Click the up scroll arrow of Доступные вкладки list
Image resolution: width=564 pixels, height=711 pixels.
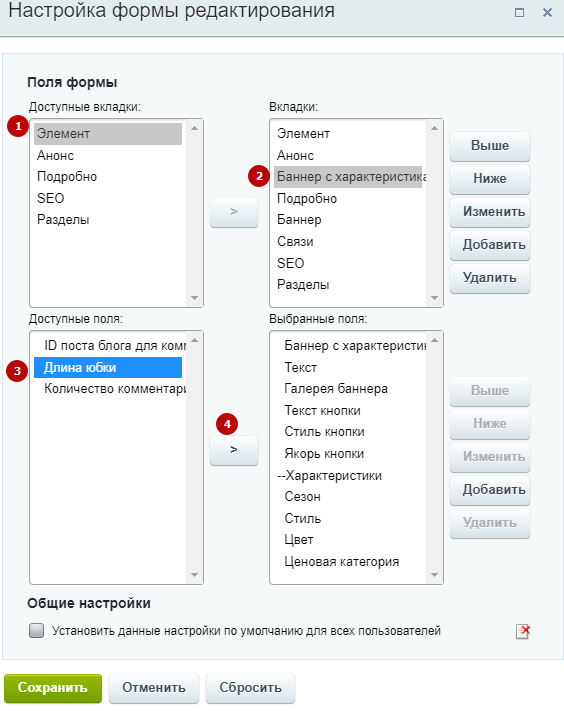coord(194,128)
